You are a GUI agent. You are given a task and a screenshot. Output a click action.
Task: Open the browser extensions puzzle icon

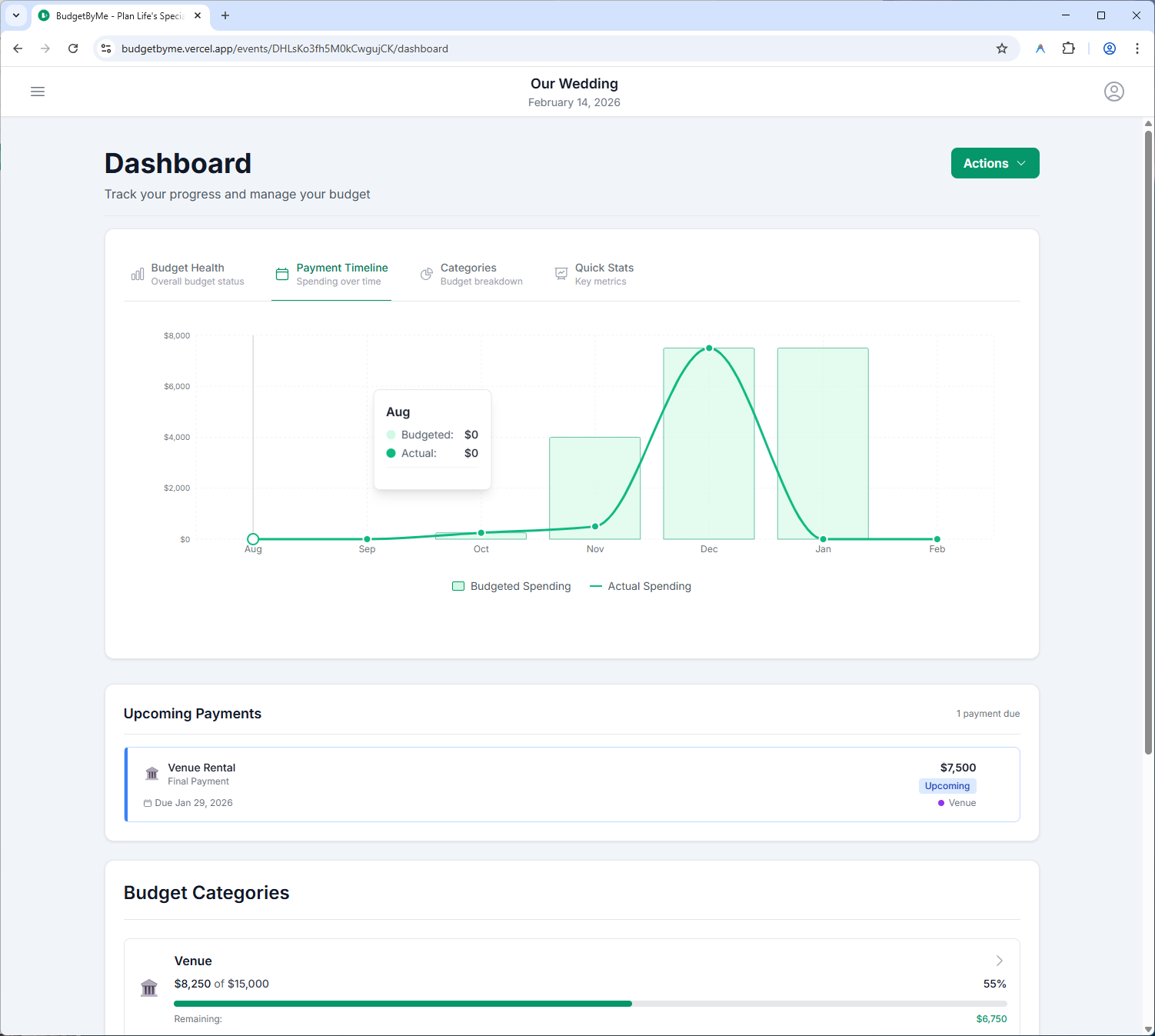1068,48
